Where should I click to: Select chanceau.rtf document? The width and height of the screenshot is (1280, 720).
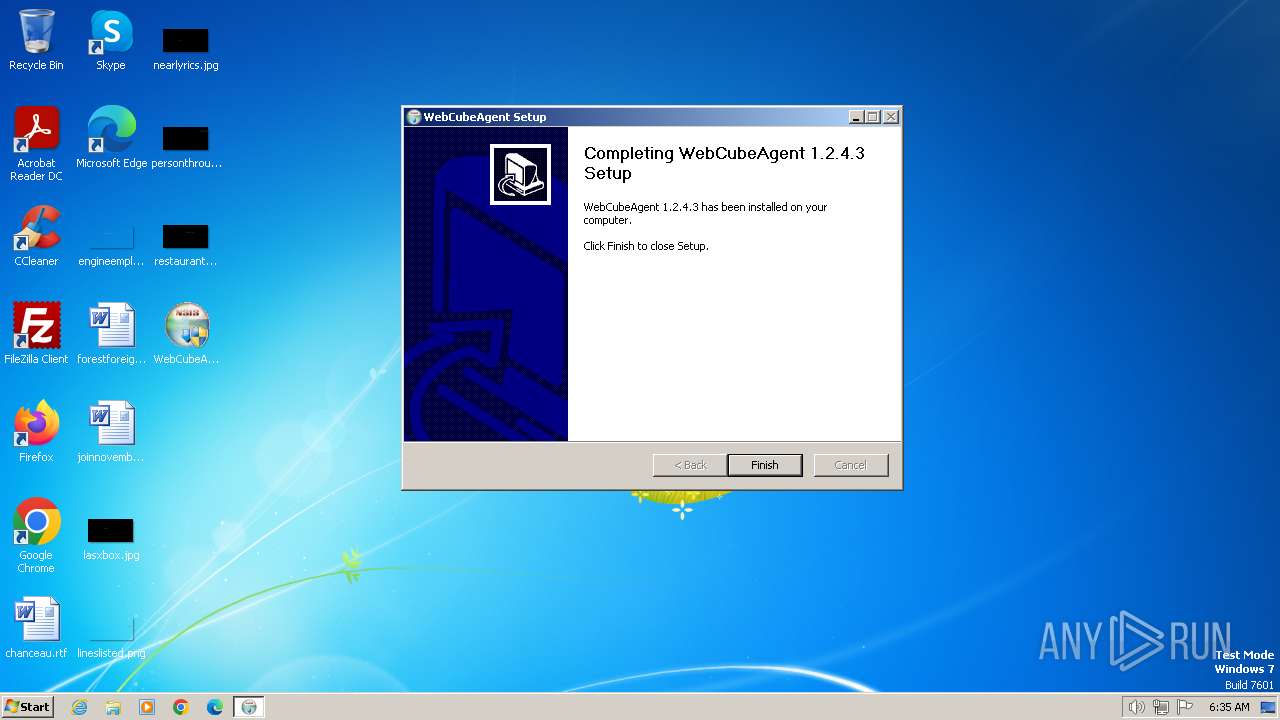pos(36,628)
